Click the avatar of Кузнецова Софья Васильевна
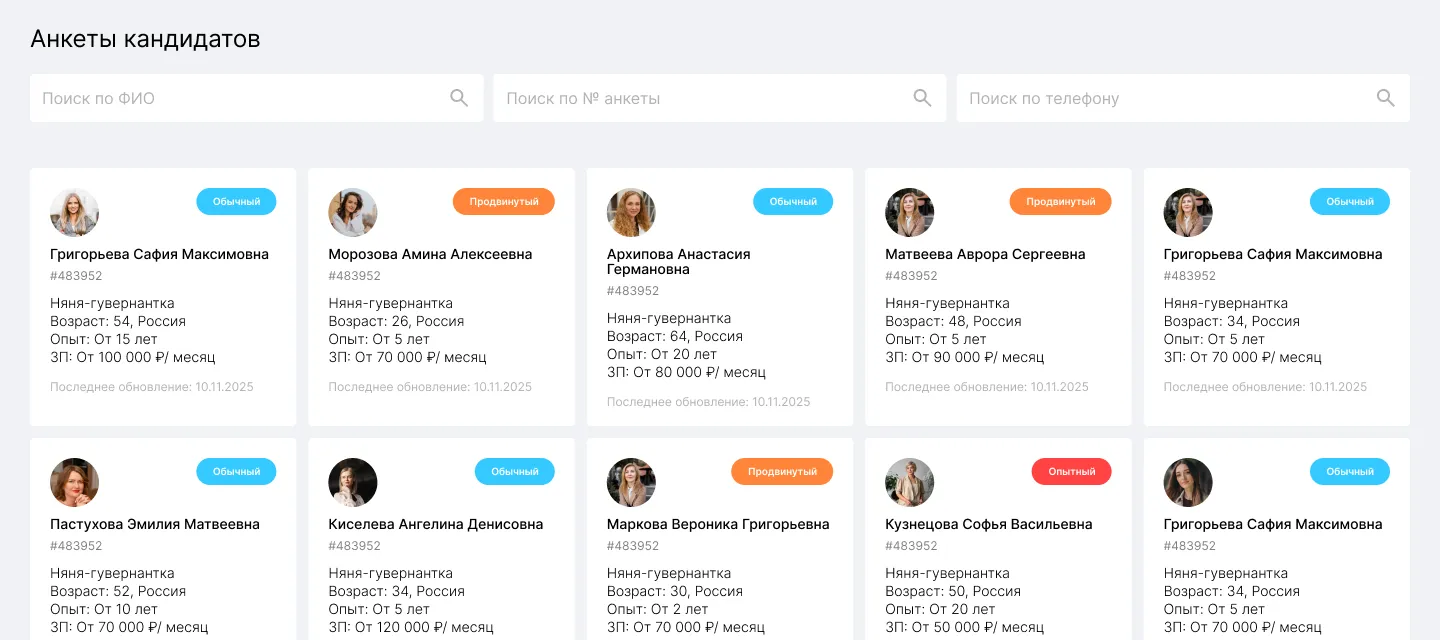Image resolution: width=1440 pixels, height=640 pixels. click(909, 482)
